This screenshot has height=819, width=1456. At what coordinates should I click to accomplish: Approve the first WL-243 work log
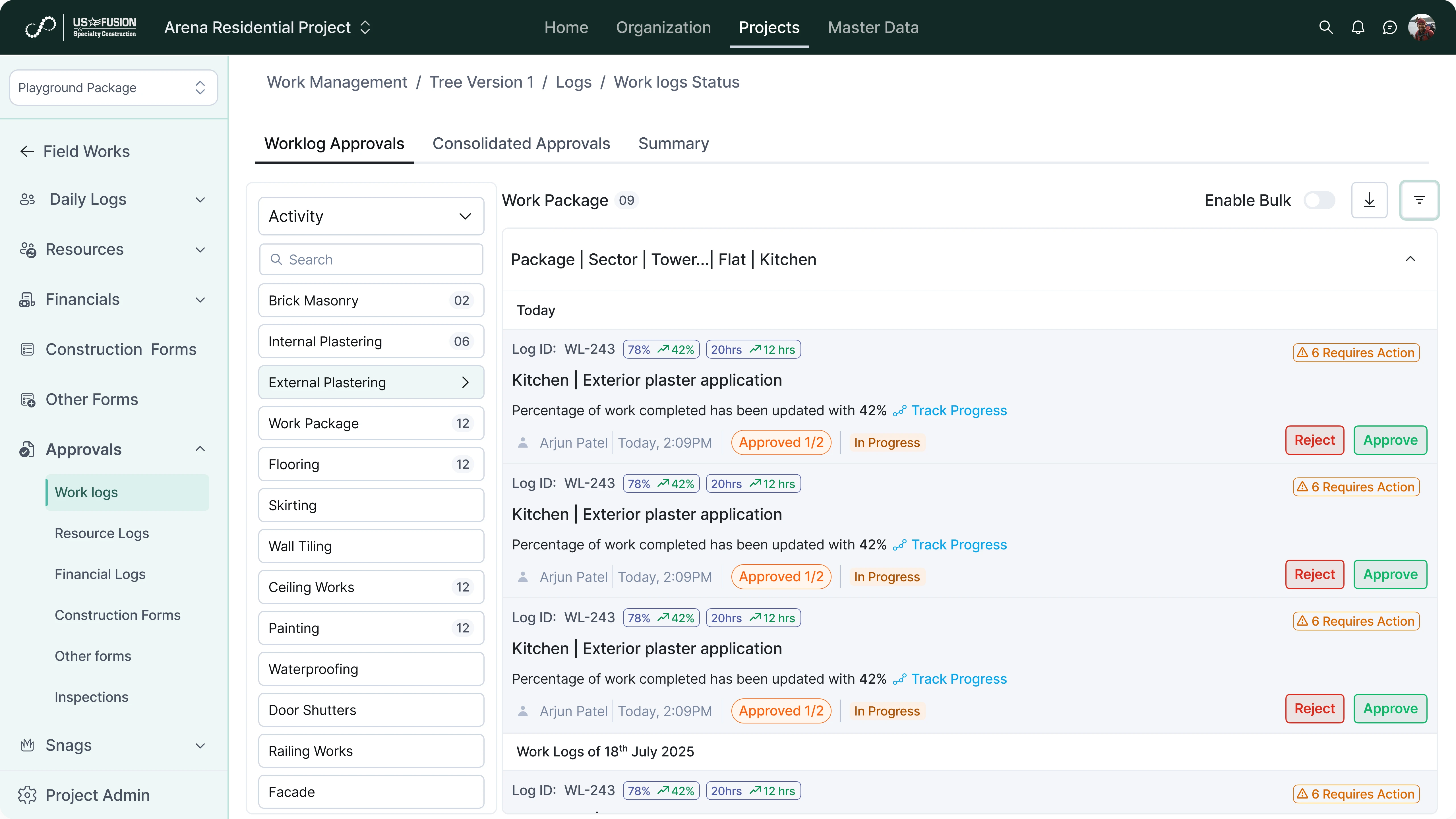pos(1390,440)
